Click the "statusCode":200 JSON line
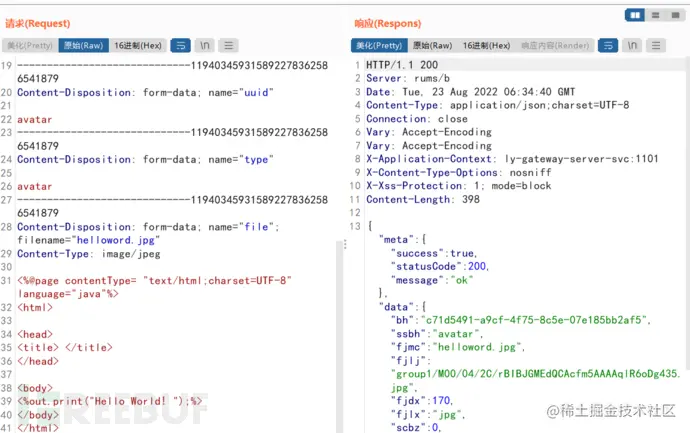 pyautogui.click(x=440, y=267)
